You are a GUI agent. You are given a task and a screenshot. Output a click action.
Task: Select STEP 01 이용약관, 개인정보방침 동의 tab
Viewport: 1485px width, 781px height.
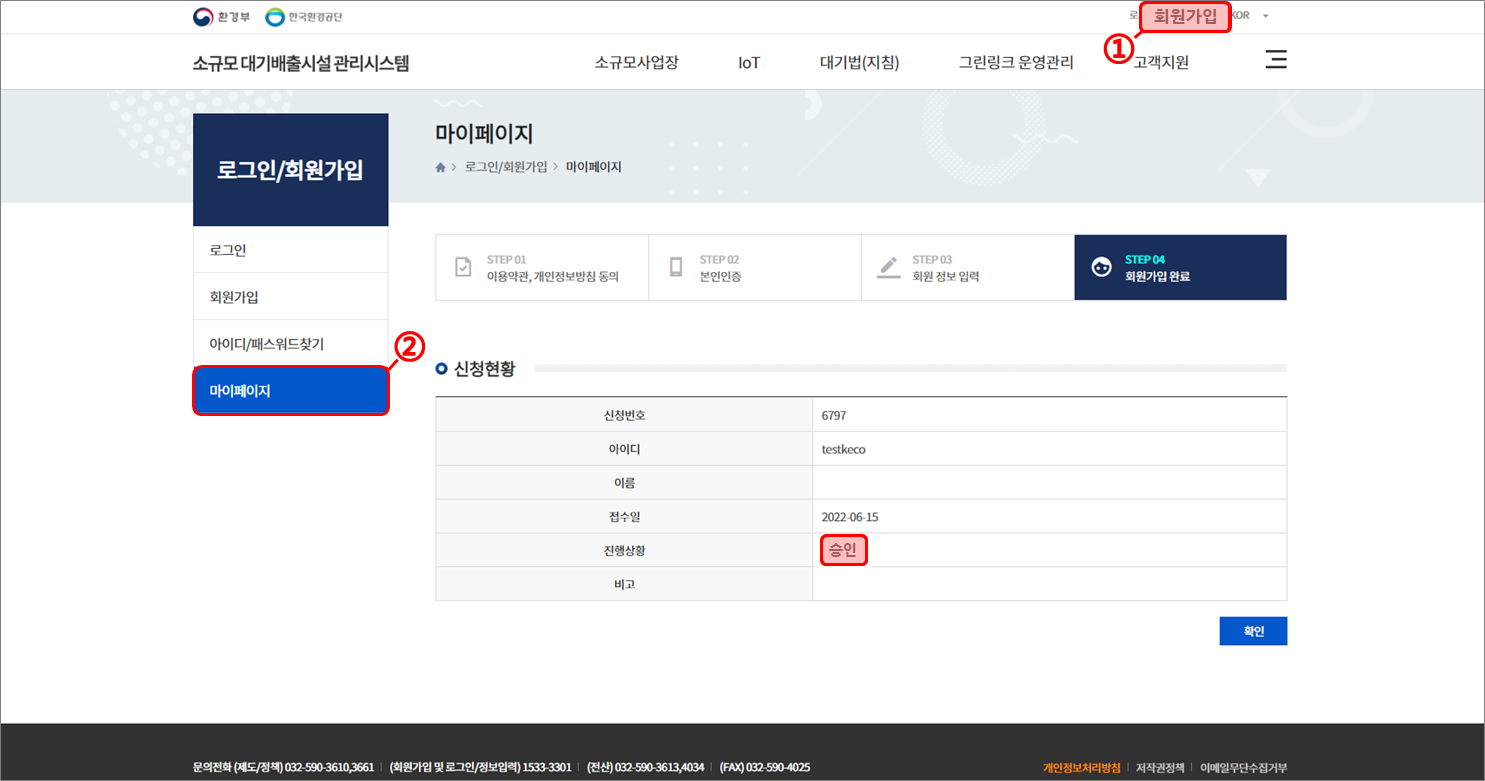coord(542,267)
